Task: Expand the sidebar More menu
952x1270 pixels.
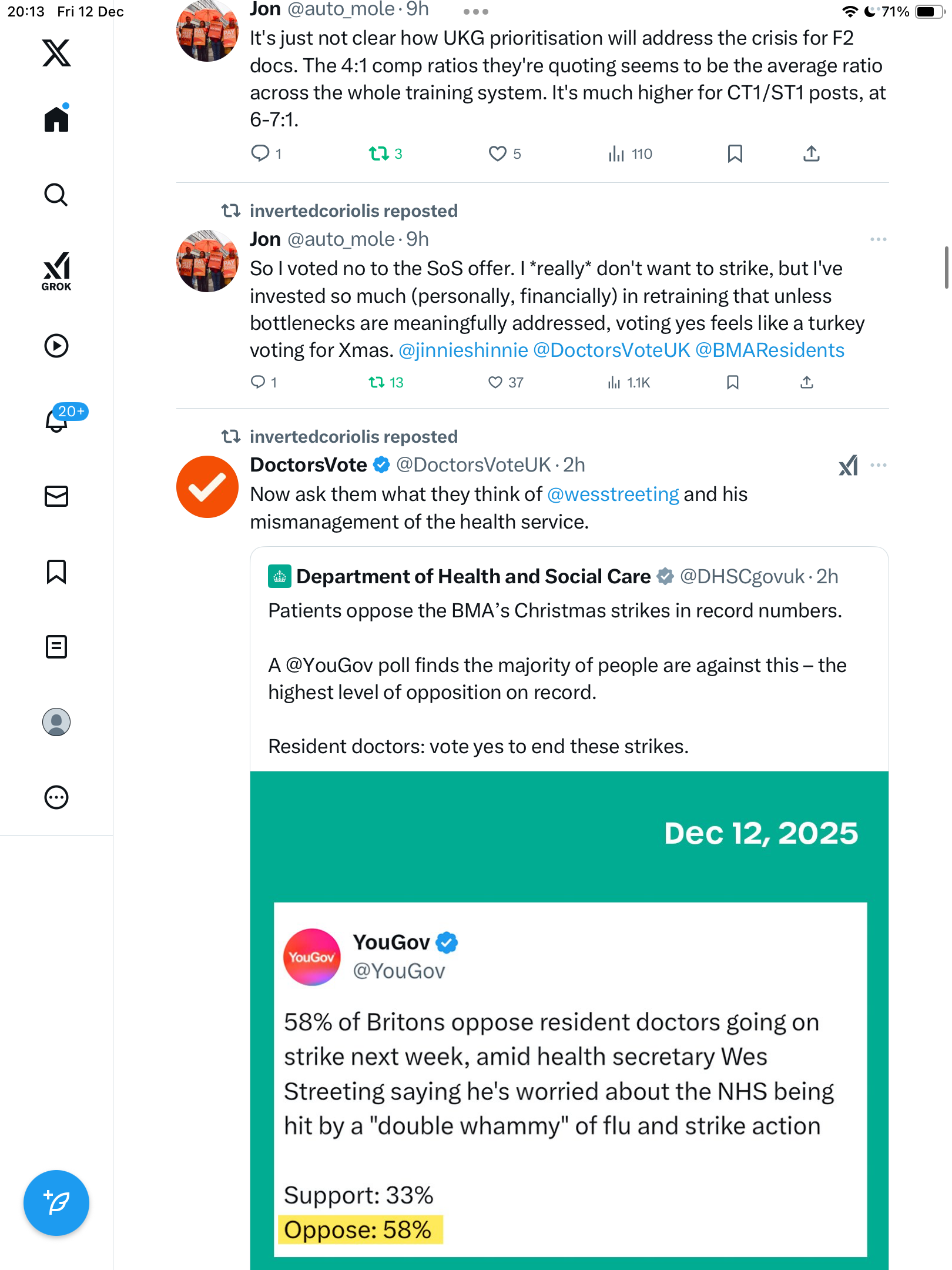Action: [x=56, y=797]
